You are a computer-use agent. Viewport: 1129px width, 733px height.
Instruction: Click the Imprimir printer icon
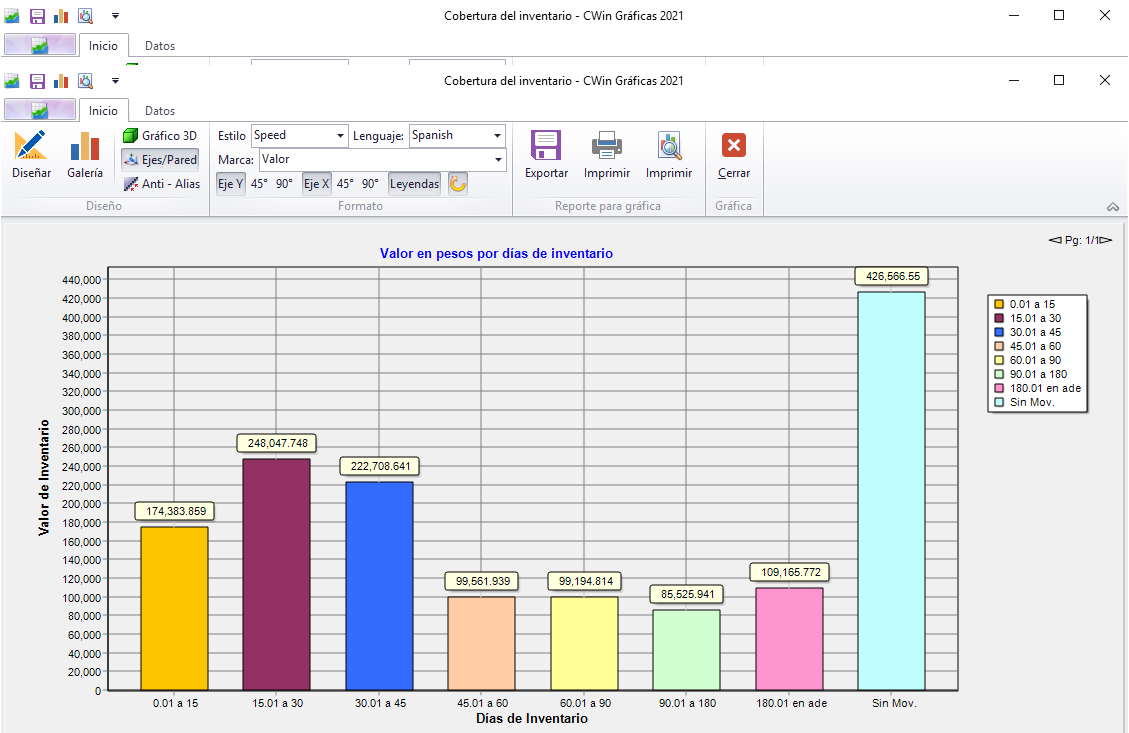[x=607, y=147]
